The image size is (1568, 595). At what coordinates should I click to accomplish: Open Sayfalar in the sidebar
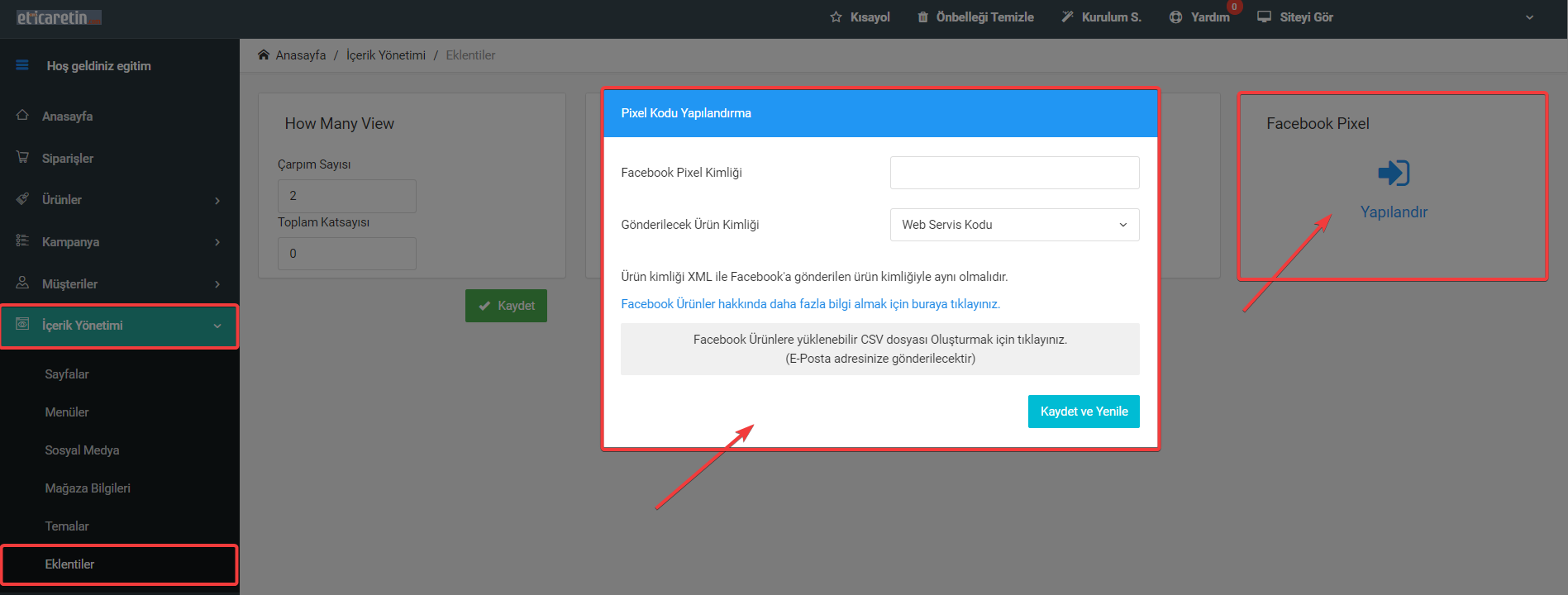pos(67,374)
